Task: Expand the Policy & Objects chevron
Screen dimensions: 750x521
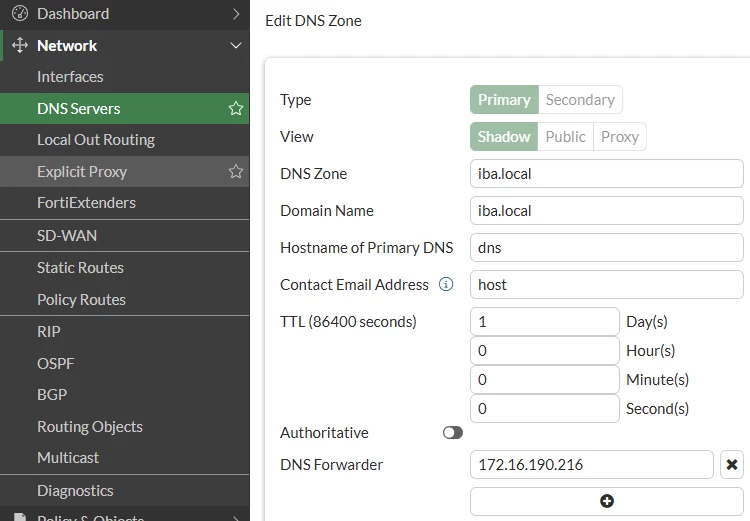Action: (x=236, y=518)
